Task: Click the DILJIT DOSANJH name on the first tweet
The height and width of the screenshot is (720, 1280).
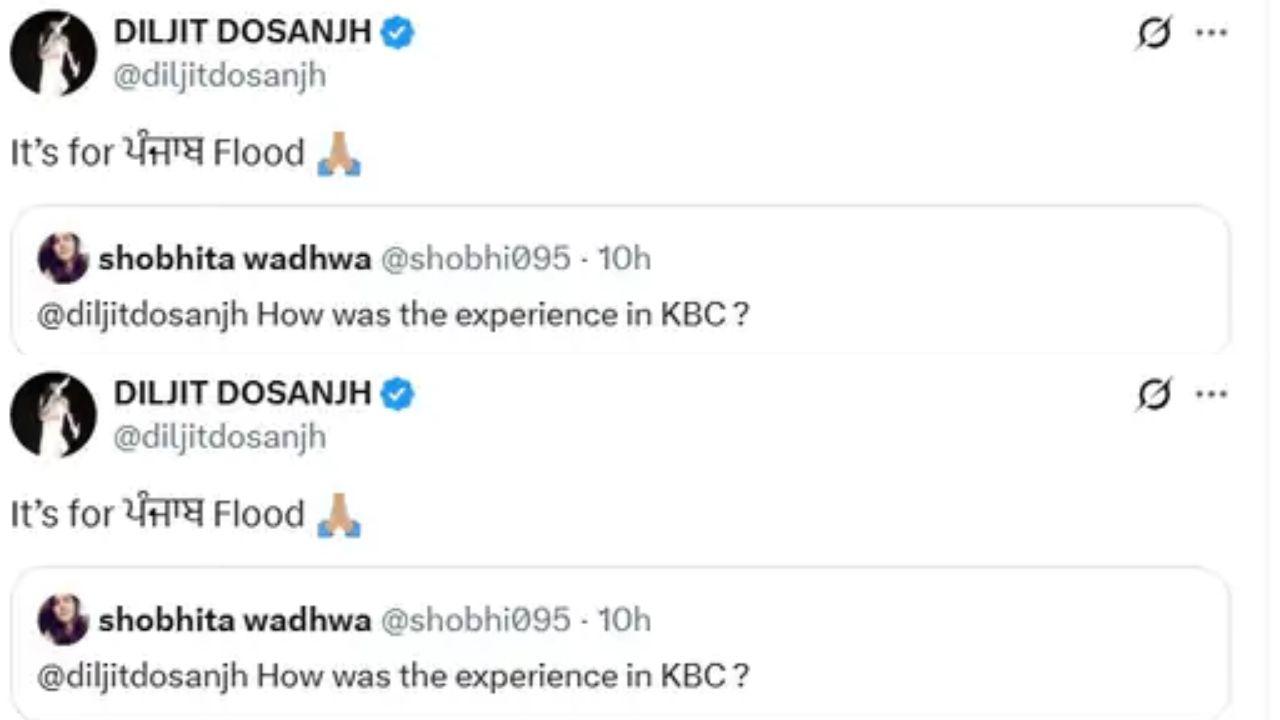Action: (242, 33)
